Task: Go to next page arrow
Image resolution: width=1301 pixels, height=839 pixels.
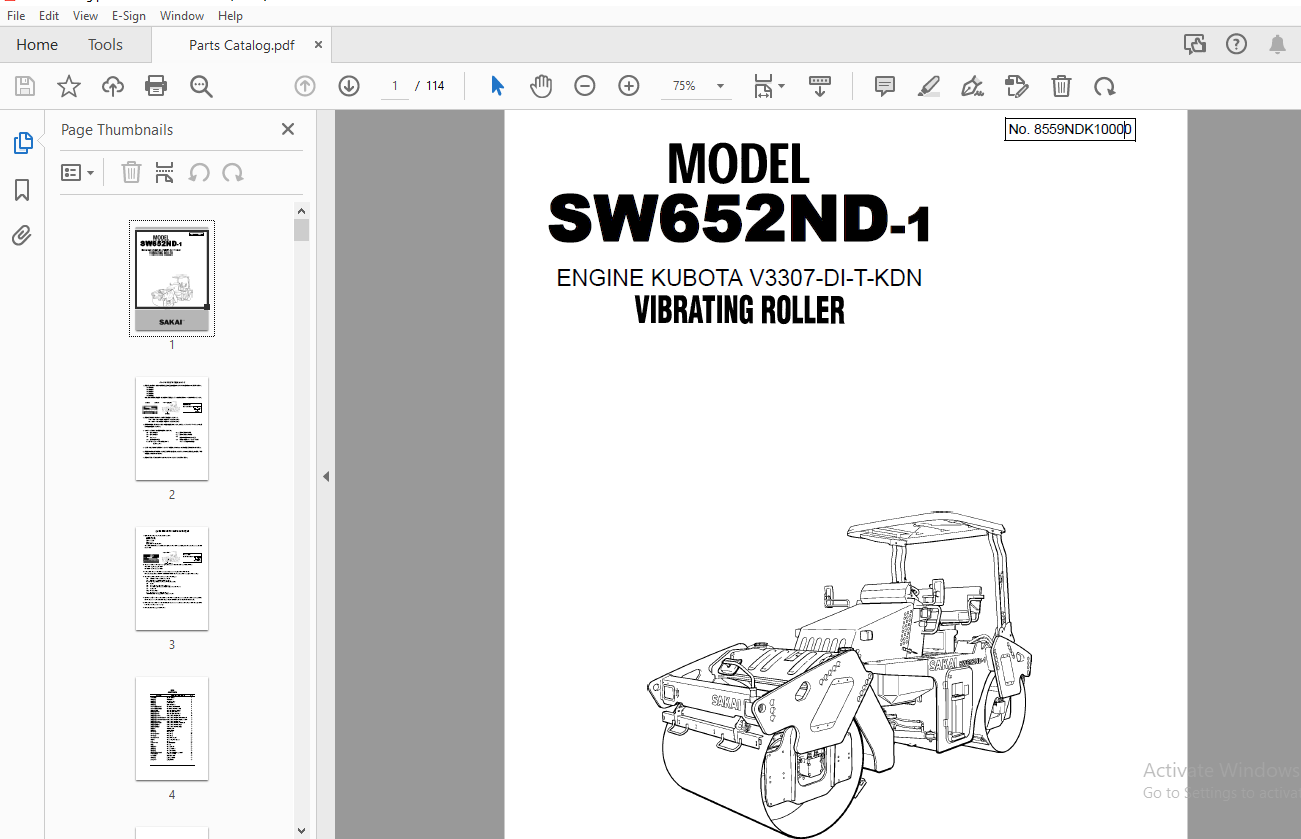Action: [349, 86]
